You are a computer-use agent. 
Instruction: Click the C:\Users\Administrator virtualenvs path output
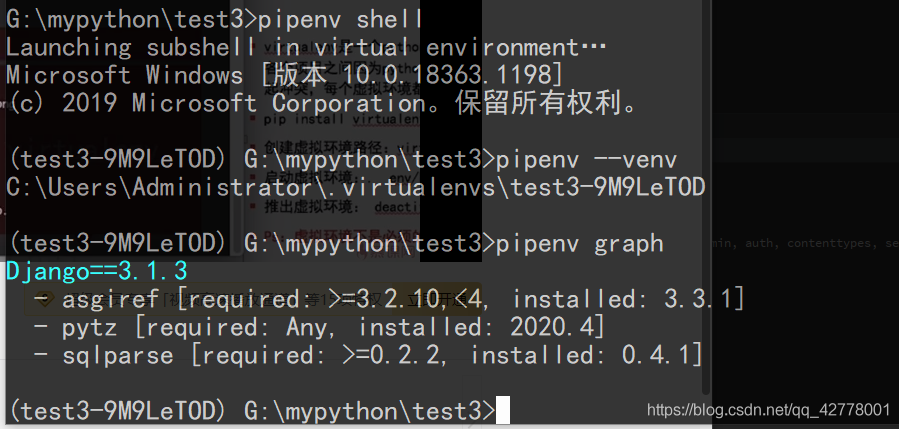(355, 187)
